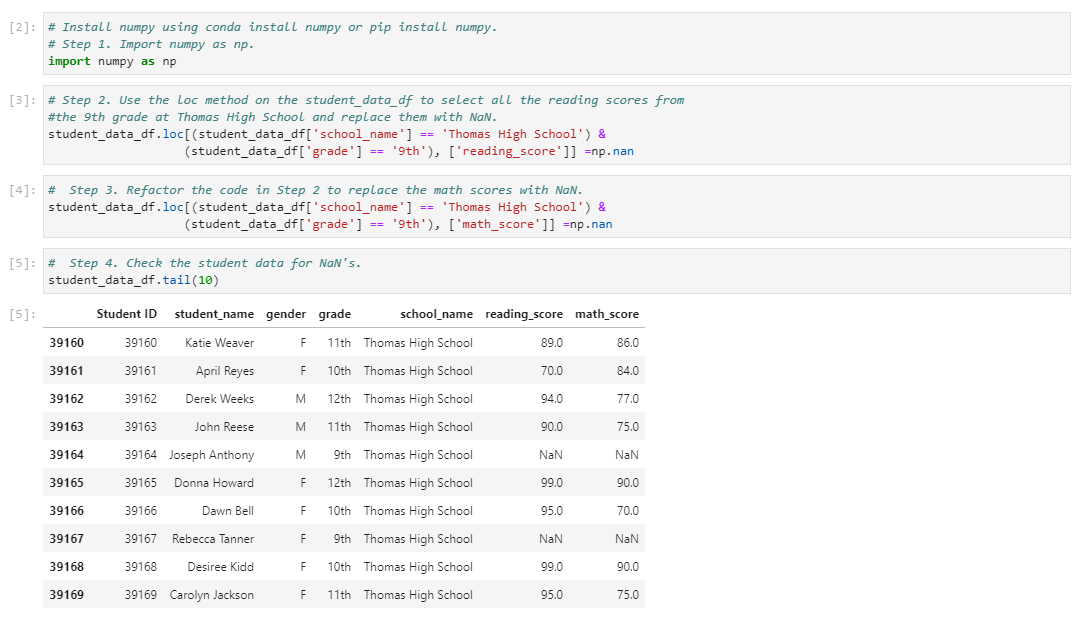Click the reading_score column header
Screen dimensions: 1085x633
click(524, 314)
